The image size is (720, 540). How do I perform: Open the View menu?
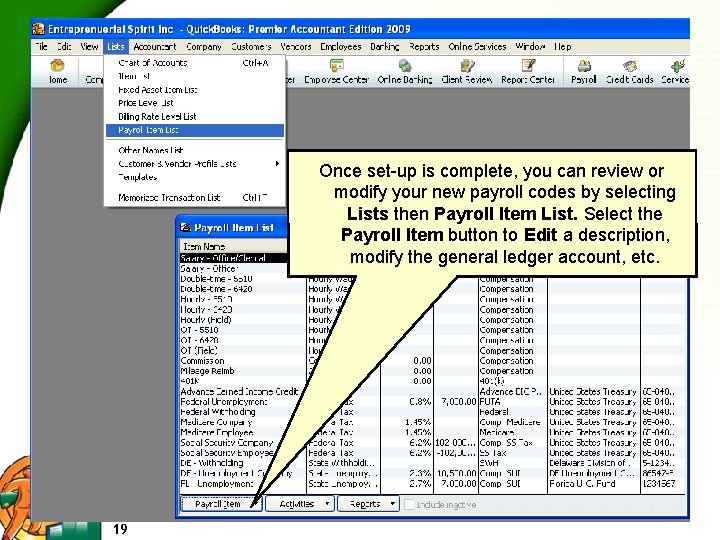89,46
